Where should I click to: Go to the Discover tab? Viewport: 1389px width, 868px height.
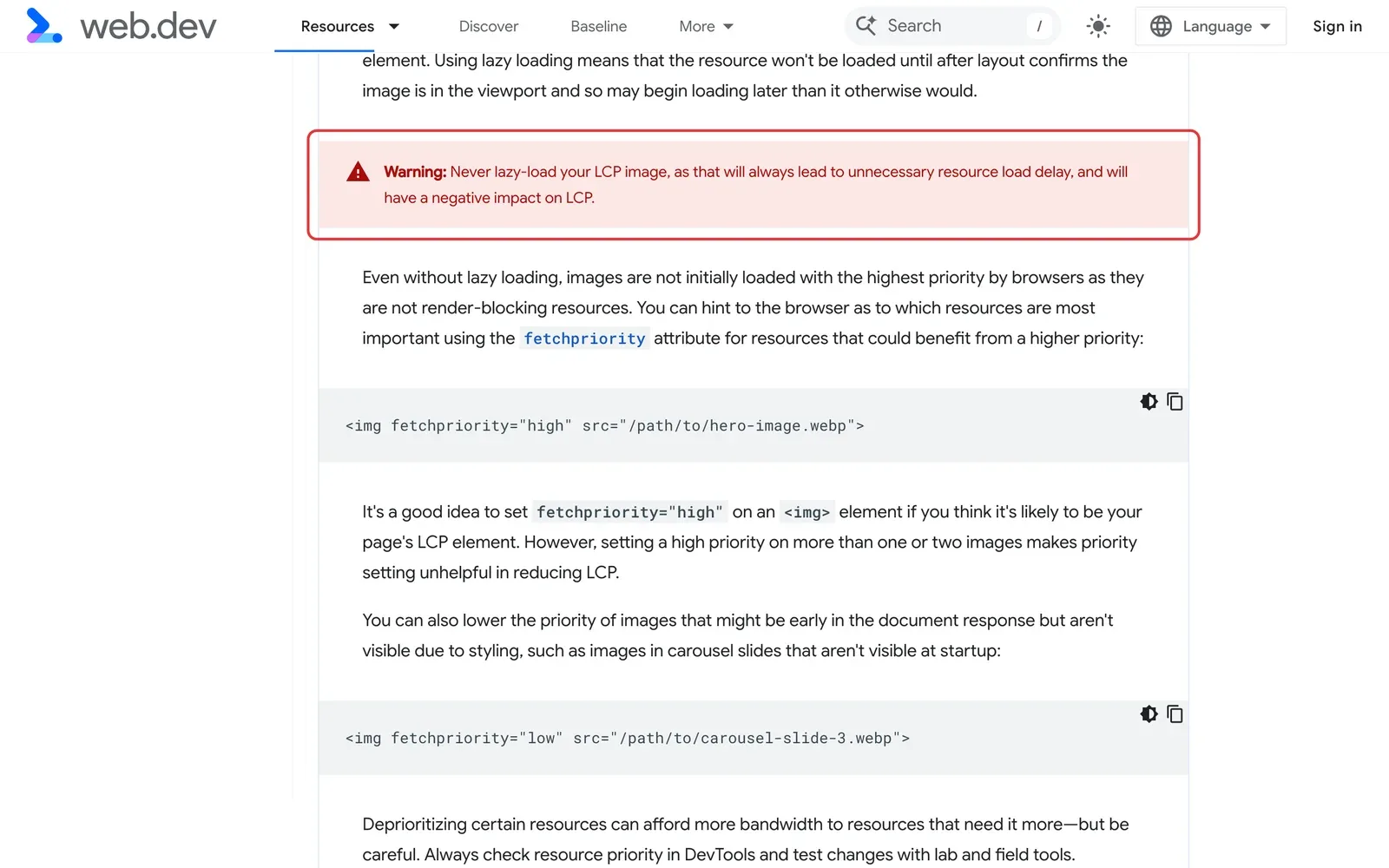[489, 26]
